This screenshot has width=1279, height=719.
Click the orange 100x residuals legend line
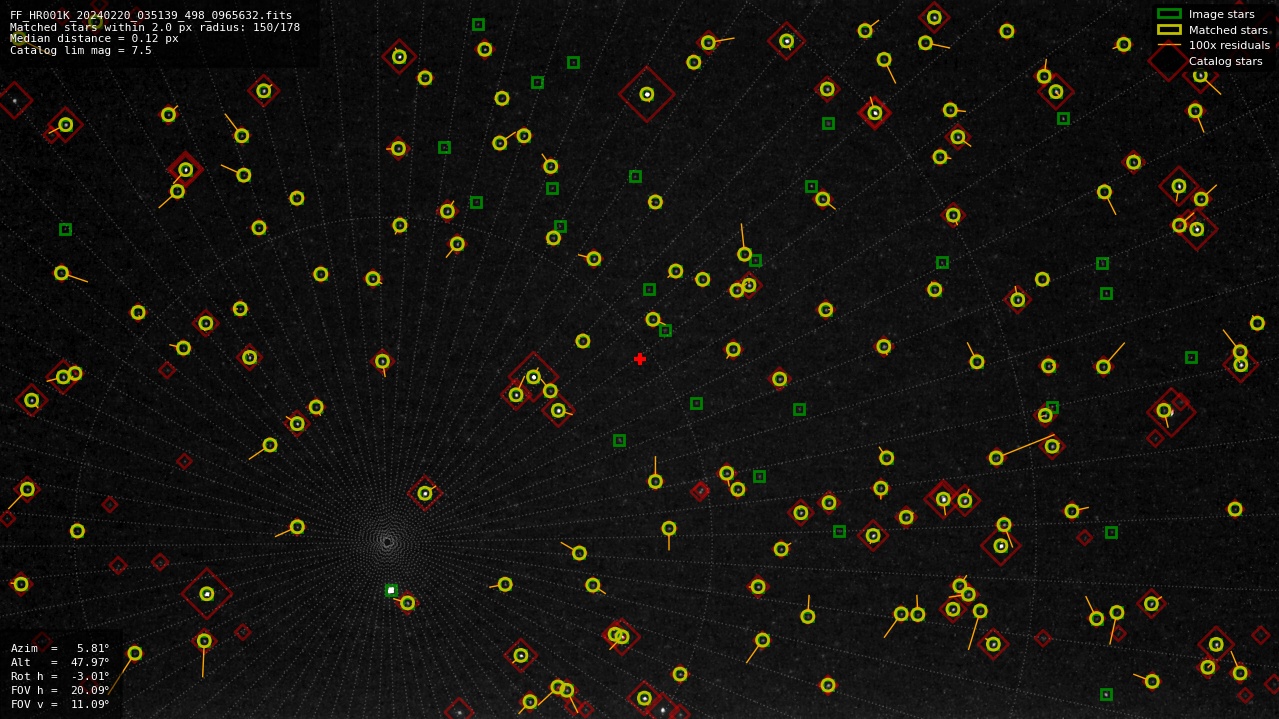coord(1169,45)
